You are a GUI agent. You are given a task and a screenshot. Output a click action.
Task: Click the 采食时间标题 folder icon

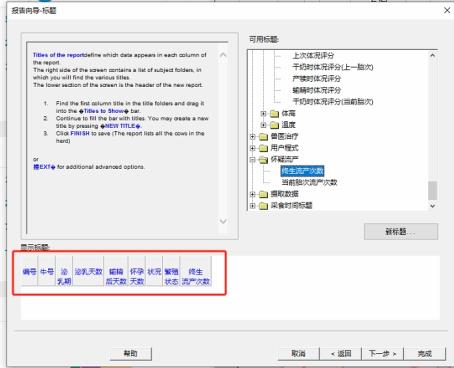(263, 206)
